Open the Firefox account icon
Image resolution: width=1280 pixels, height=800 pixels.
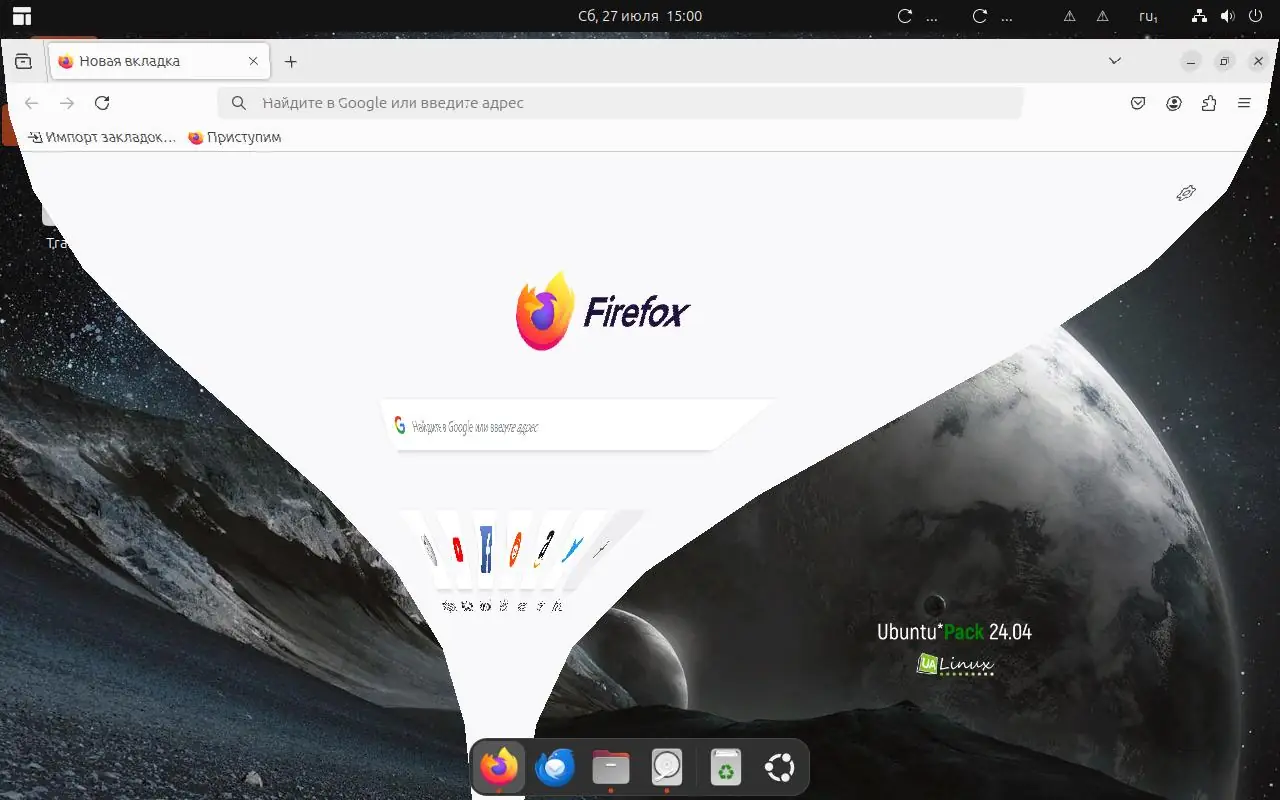click(1173, 102)
